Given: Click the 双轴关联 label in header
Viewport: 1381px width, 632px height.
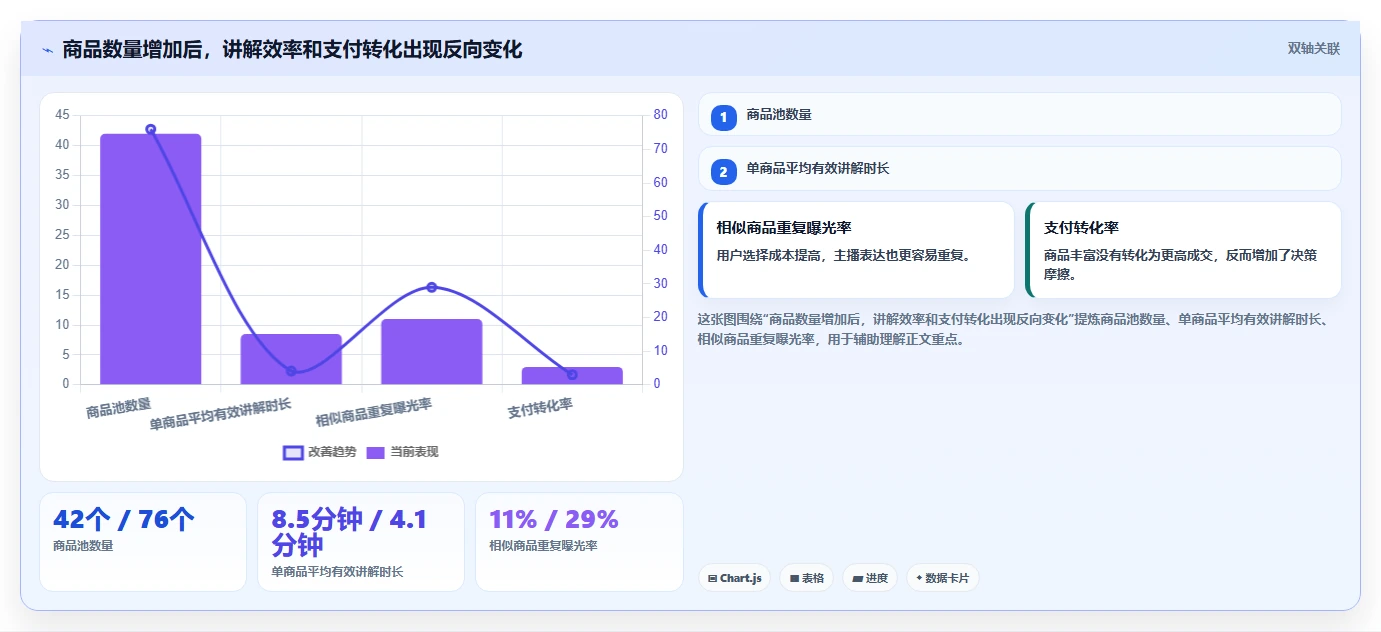Looking at the screenshot, I should [1313, 49].
